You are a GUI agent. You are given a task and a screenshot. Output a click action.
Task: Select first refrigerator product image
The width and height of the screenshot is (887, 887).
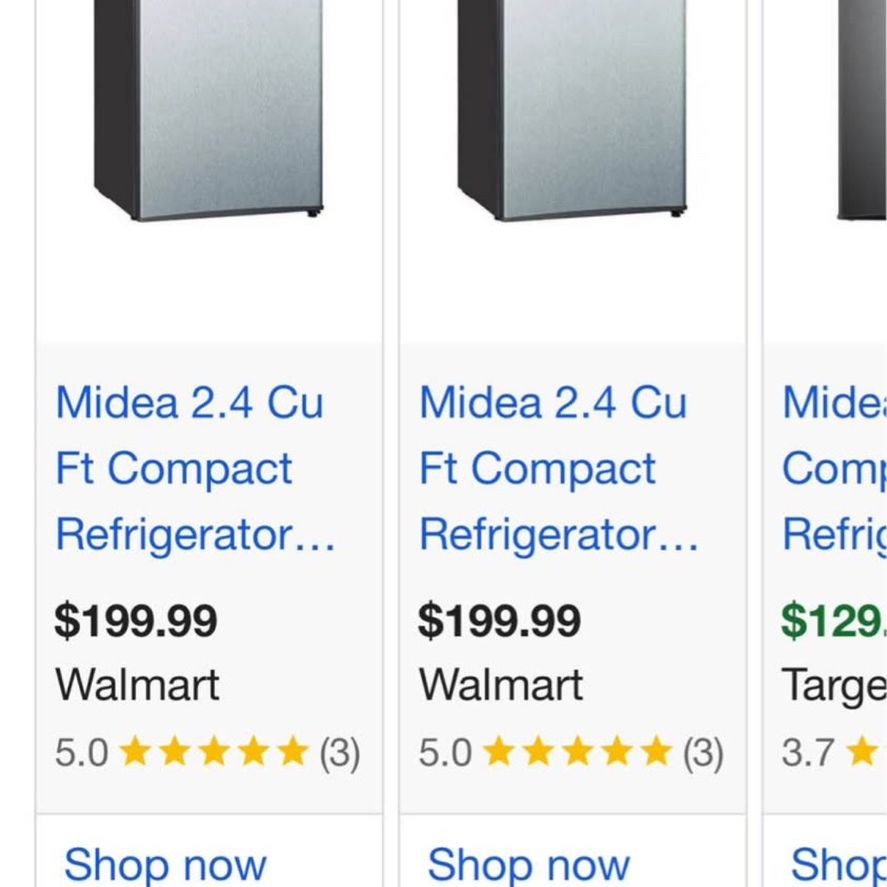208,110
